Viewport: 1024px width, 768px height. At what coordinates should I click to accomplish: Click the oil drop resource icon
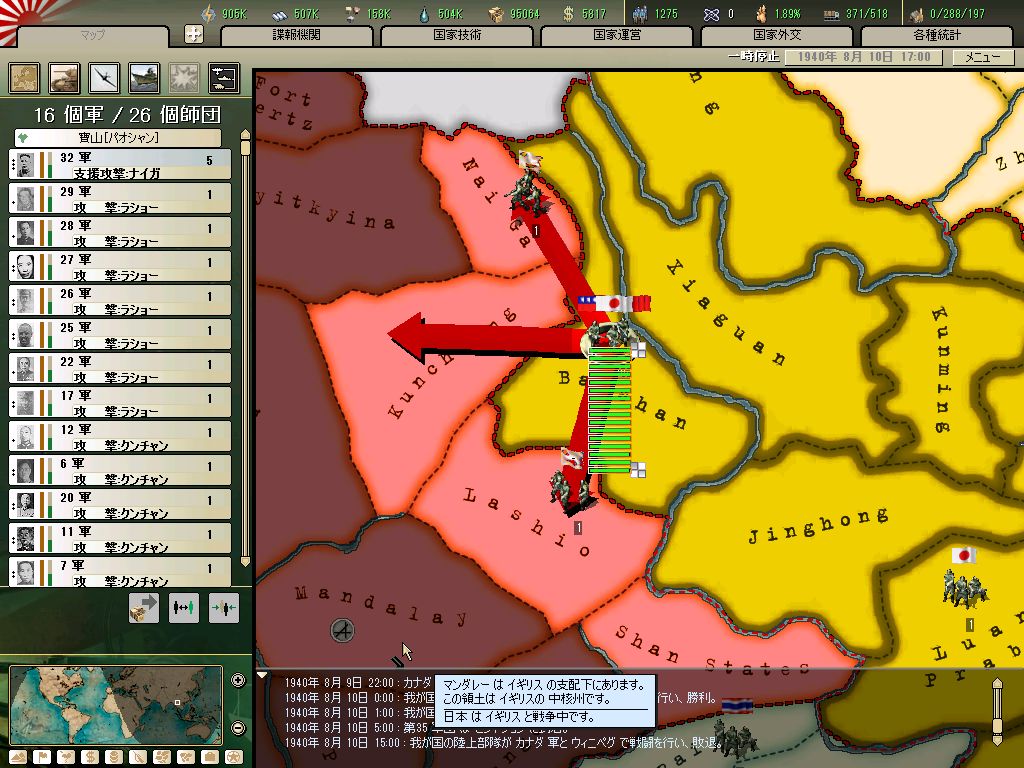click(x=424, y=14)
